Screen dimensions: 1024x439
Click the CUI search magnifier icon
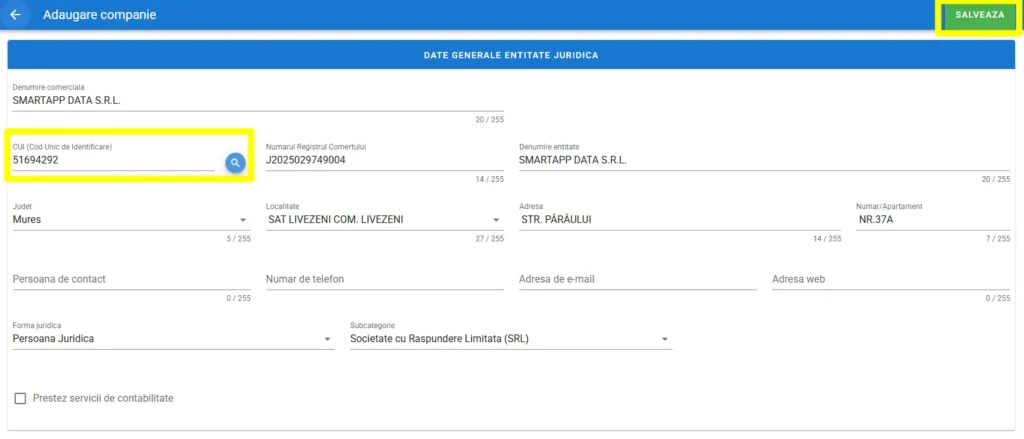pyautogui.click(x=235, y=162)
